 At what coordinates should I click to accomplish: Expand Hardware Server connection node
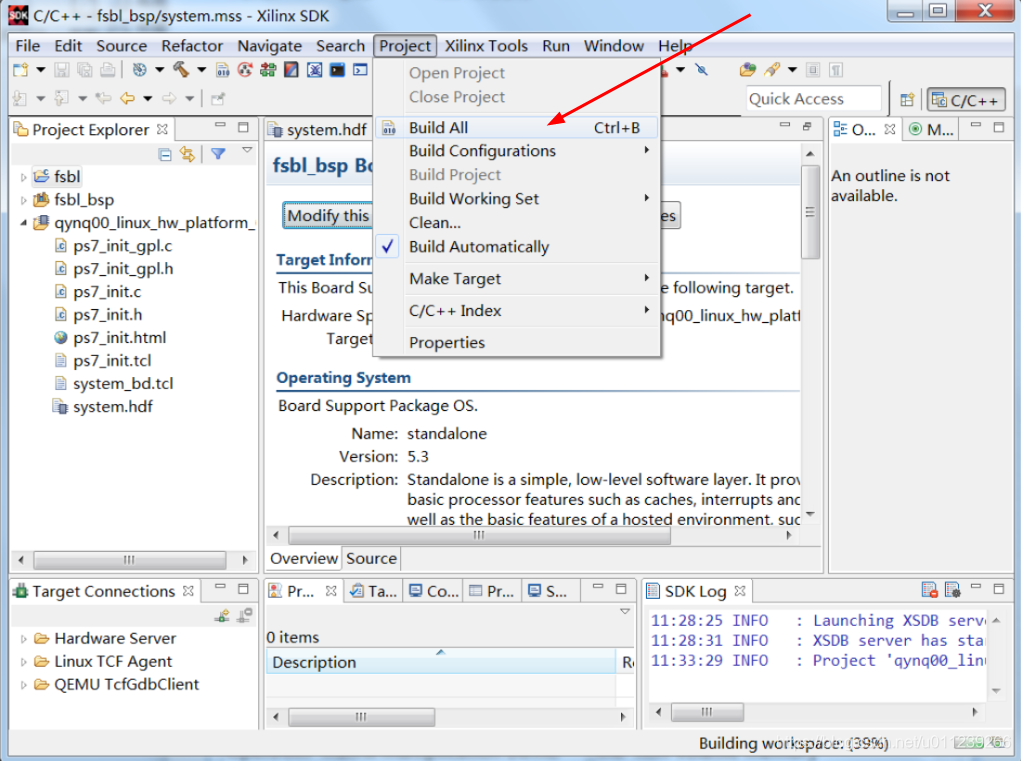click(23, 639)
